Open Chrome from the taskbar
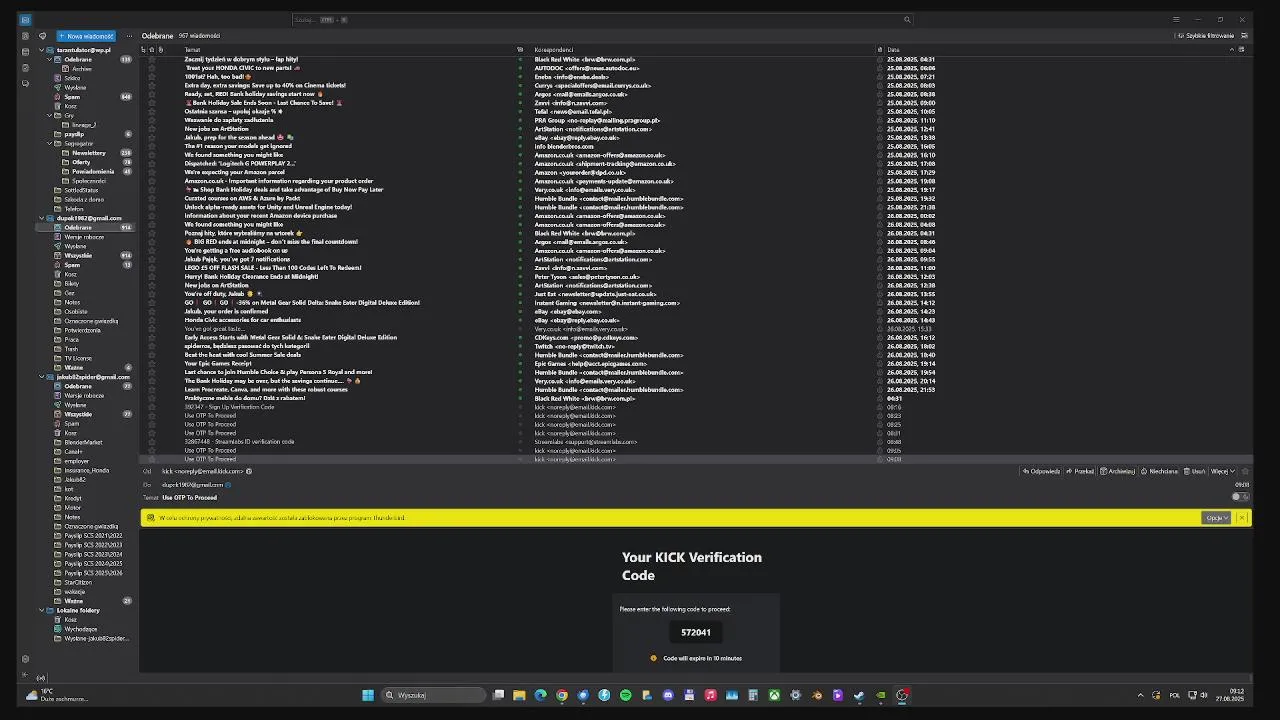The height and width of the screenshot is (720, 1280). click(562, 695)
